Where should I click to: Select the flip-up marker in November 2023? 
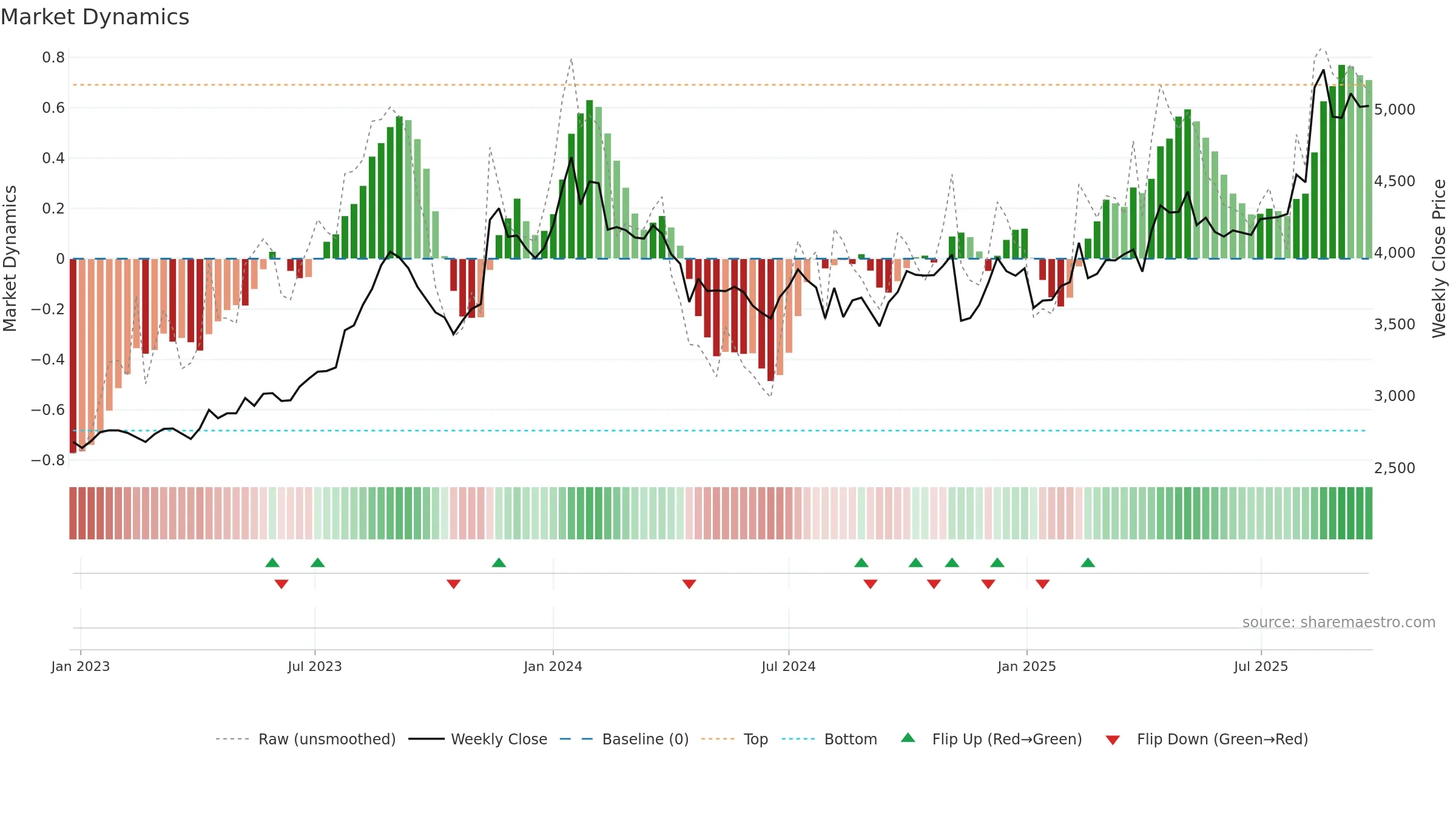(x=499, y=562)
